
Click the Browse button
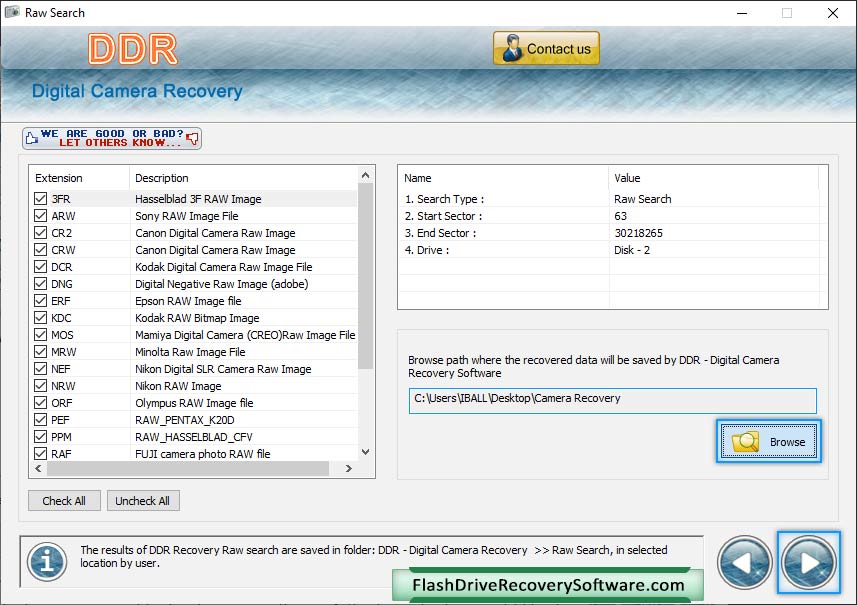768,442
